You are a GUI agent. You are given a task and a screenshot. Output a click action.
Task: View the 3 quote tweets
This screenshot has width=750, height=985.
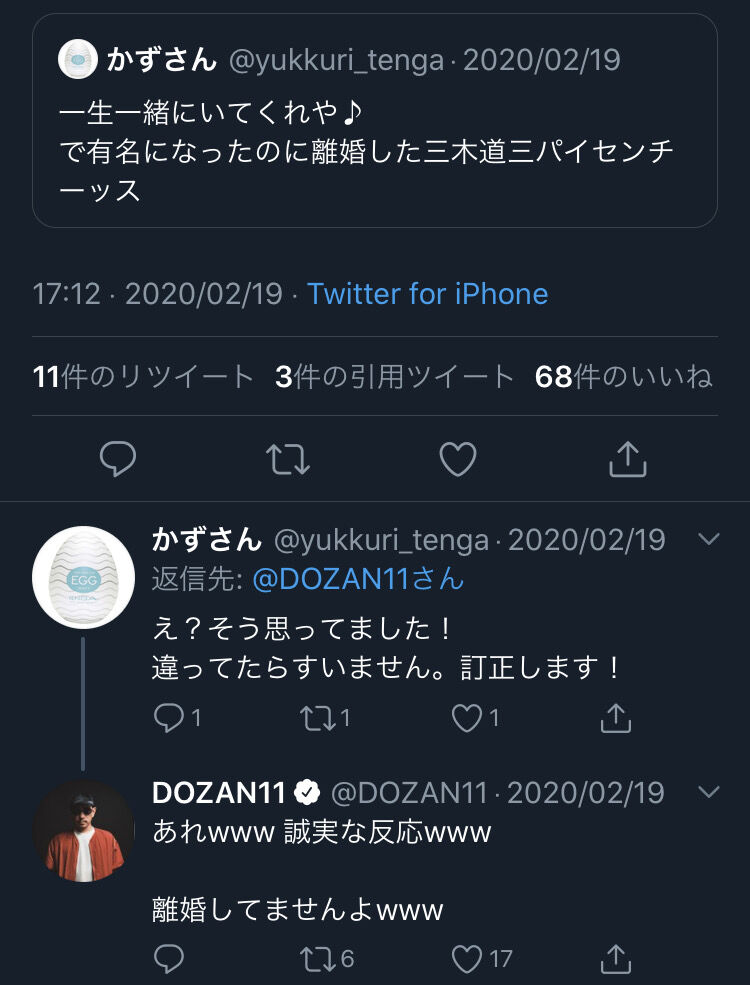pos(394,377)
